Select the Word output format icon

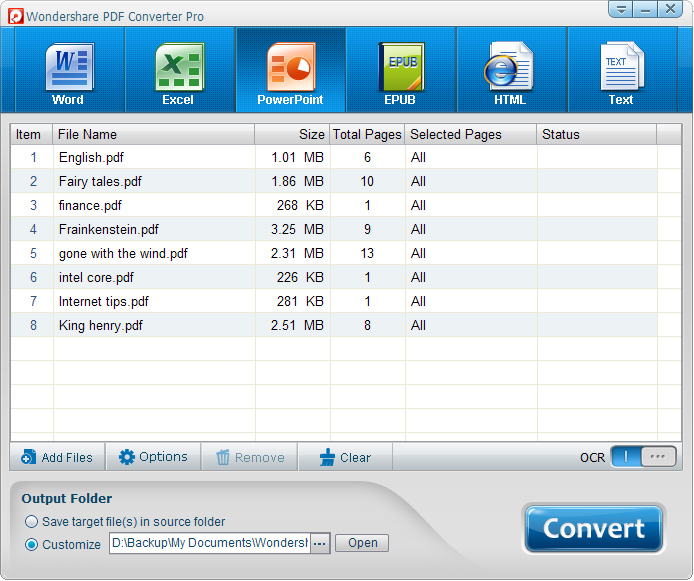[68, 71]
